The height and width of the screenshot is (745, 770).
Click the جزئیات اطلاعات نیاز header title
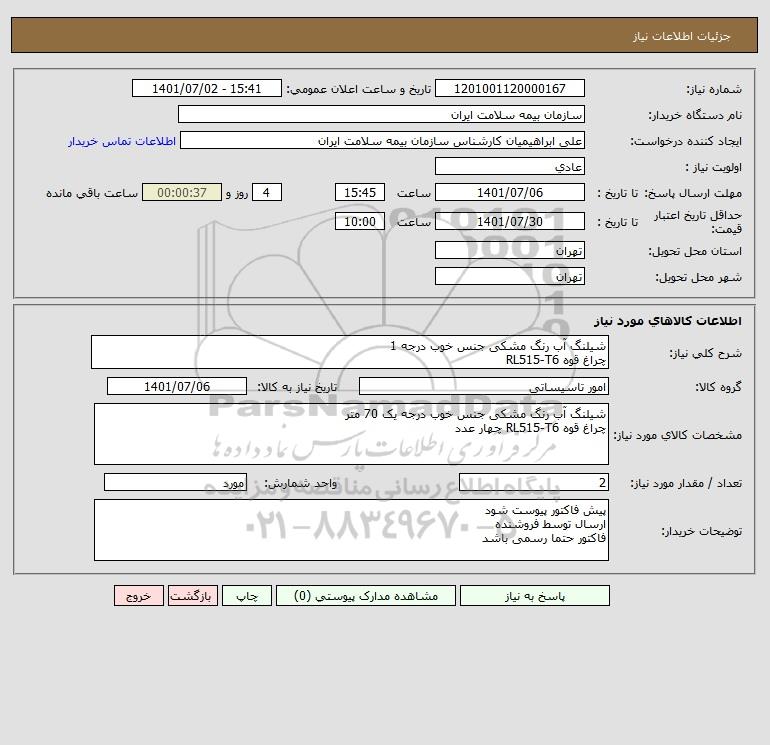coord(682,36)
